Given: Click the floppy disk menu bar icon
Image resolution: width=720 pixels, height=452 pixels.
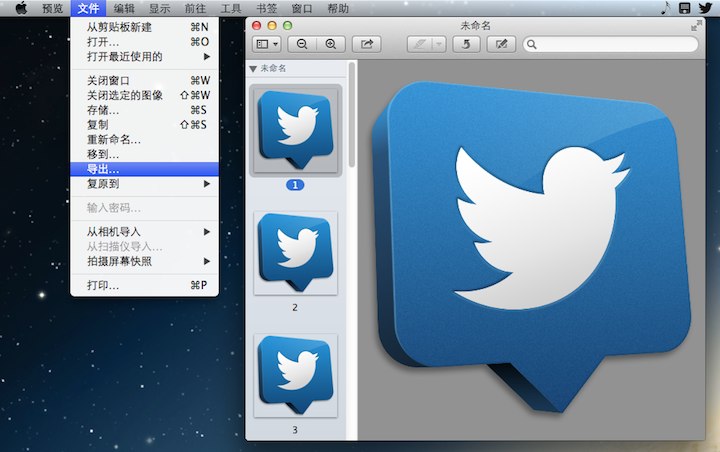Looking at the screenshot, I should [x=684, y=8].
